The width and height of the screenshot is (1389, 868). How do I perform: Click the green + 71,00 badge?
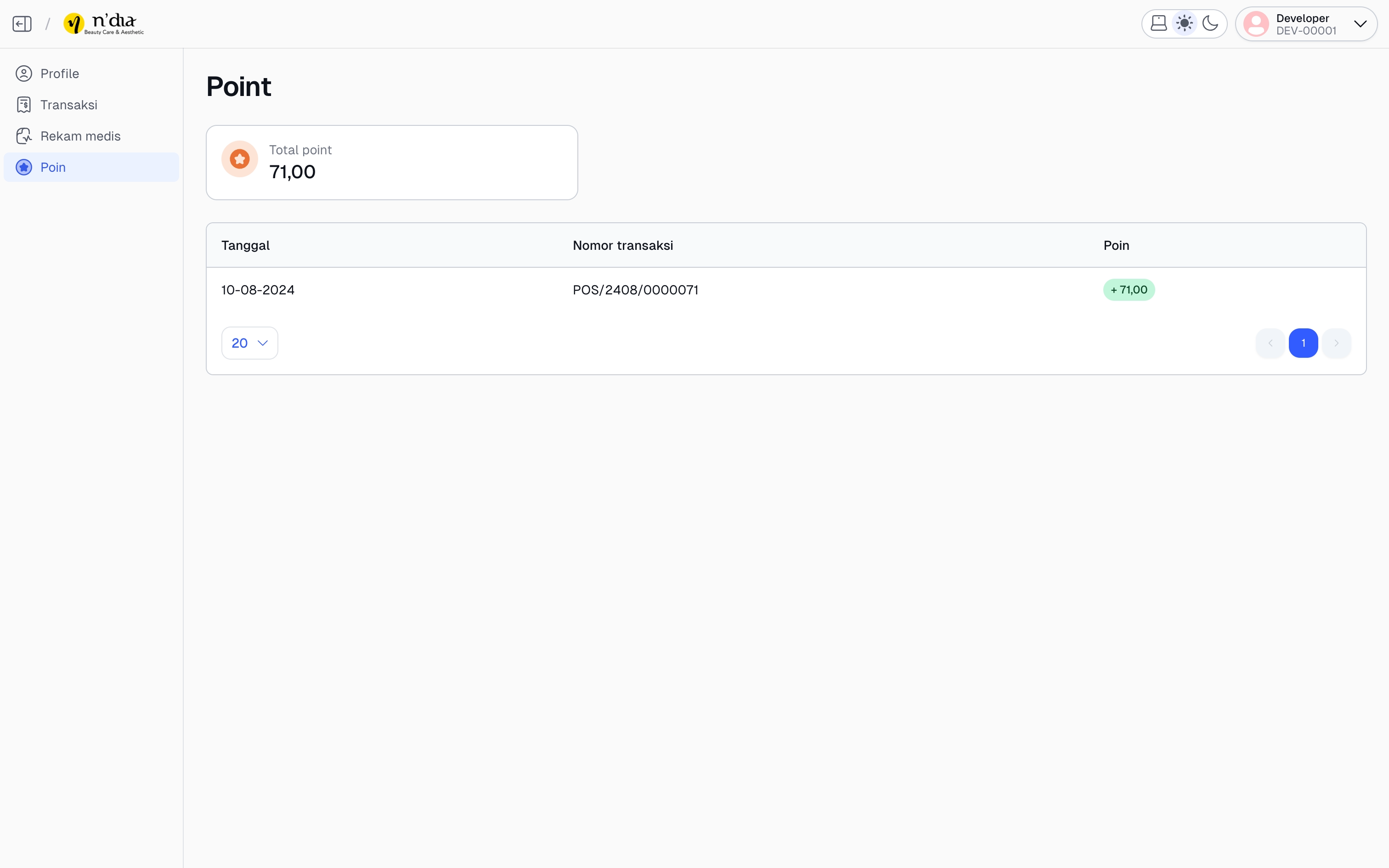(1129, 290)
